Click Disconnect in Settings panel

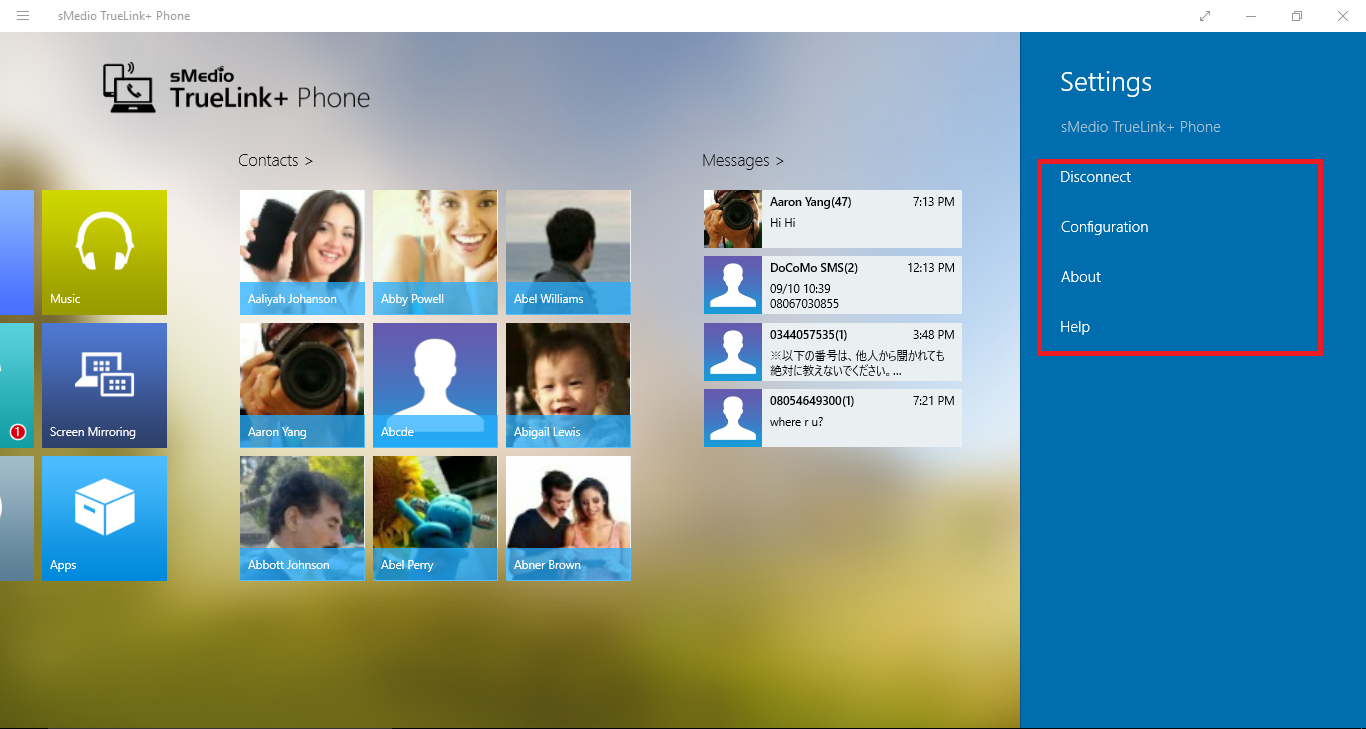[x=1095, y=177]
